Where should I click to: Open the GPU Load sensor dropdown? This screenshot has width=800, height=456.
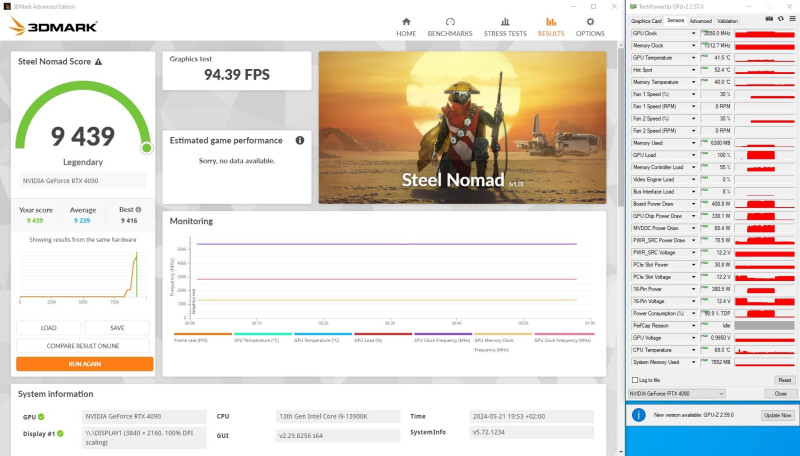click(693, 155)
